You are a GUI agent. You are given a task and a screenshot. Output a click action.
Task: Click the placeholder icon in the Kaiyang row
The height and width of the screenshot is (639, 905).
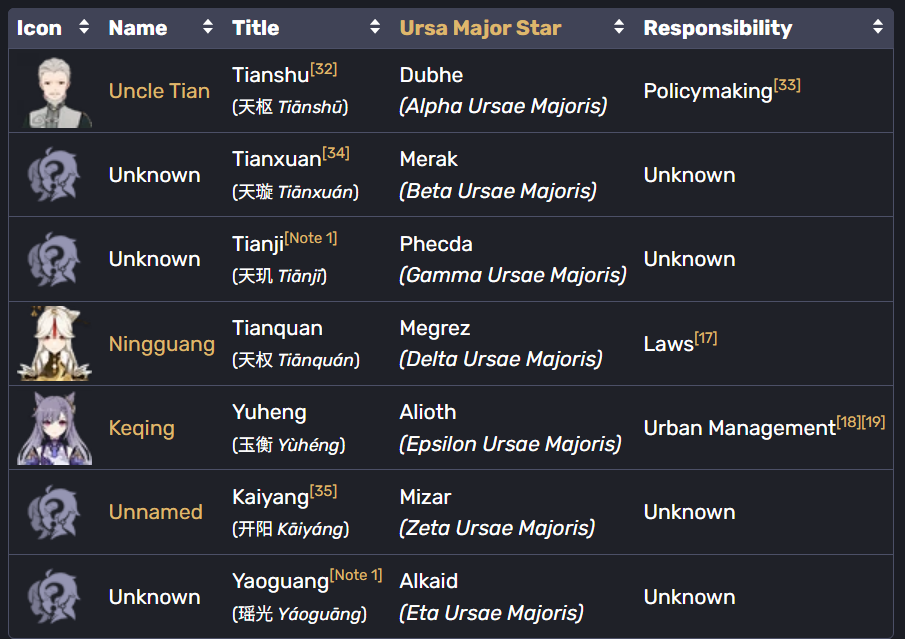(56, 512)
